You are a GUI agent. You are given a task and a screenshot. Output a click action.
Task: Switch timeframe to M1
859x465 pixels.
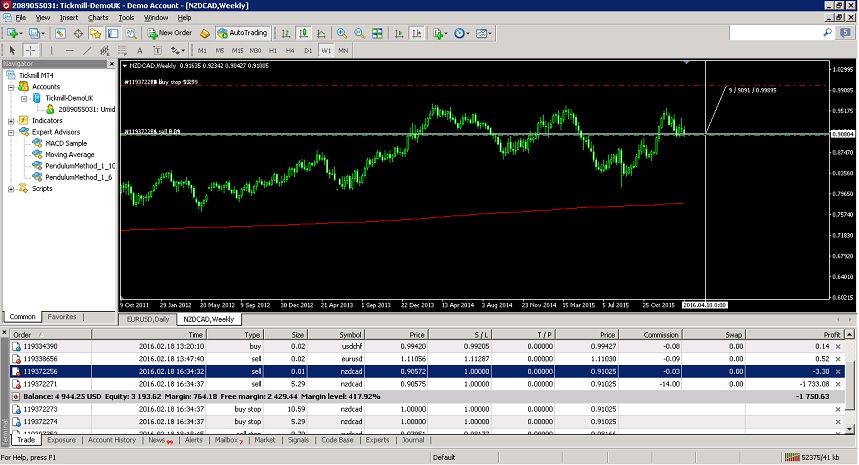(x=202, y=50)
